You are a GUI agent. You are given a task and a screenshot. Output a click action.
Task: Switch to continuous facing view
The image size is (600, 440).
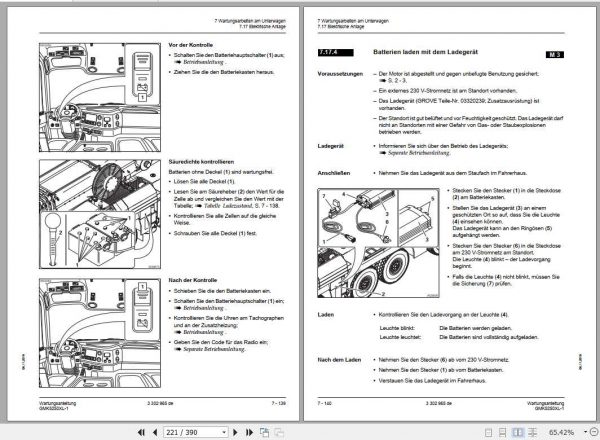[x=532, y=433]
